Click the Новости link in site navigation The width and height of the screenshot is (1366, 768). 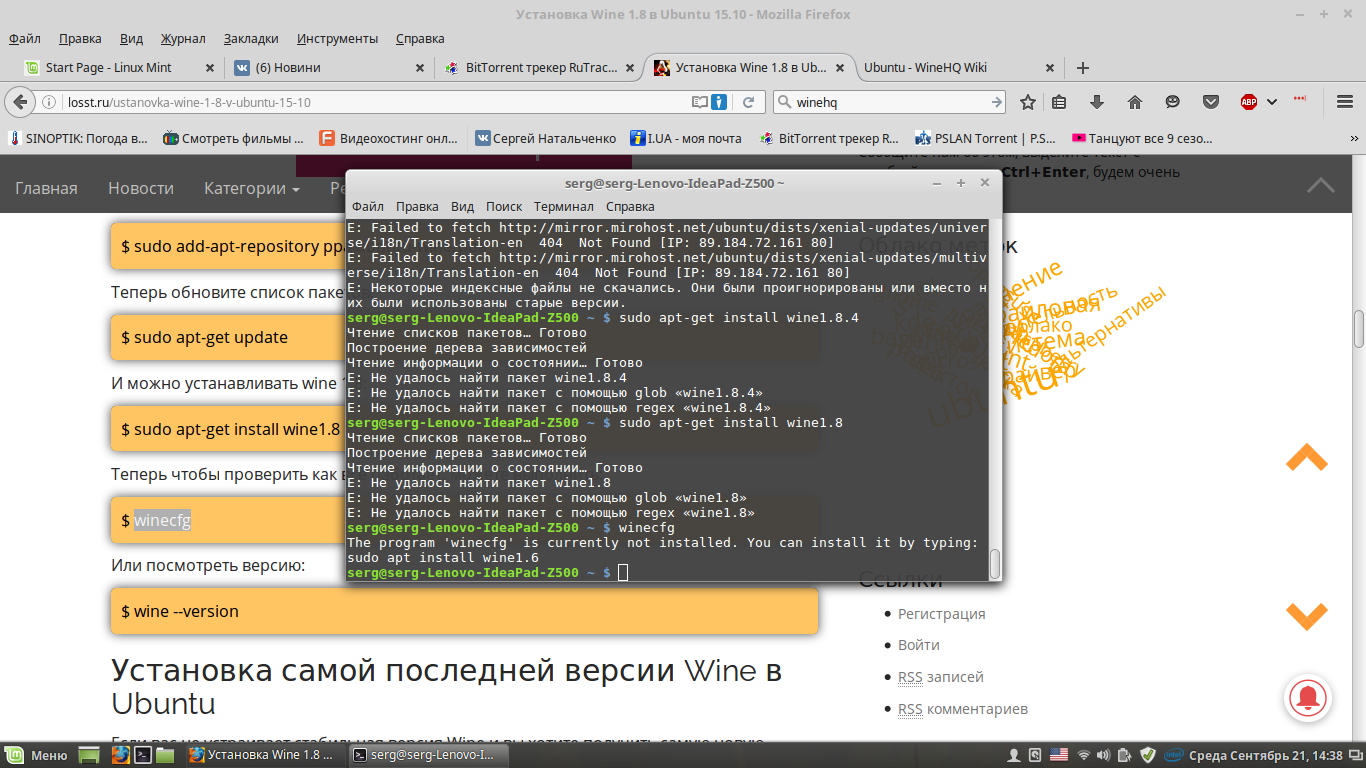point(141,188)
